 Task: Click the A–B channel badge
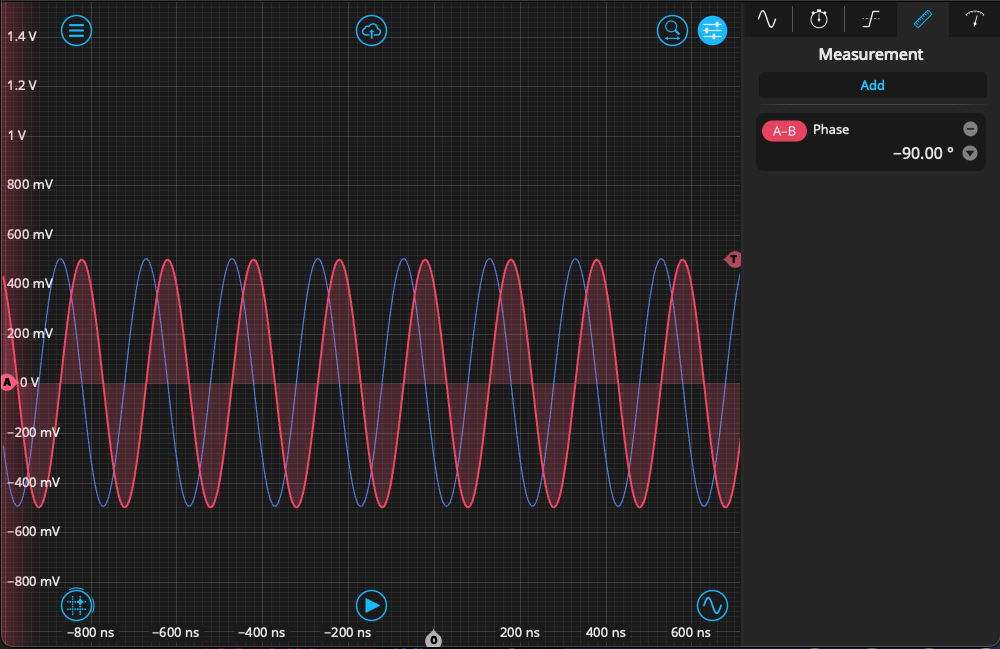click(x=784, y=130)
